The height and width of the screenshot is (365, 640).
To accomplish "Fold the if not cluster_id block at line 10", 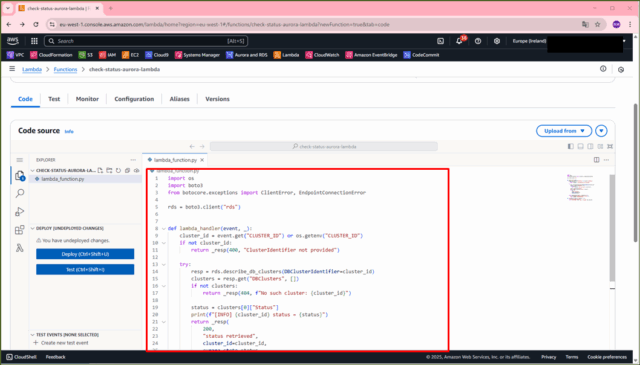I will coord(164,243).
